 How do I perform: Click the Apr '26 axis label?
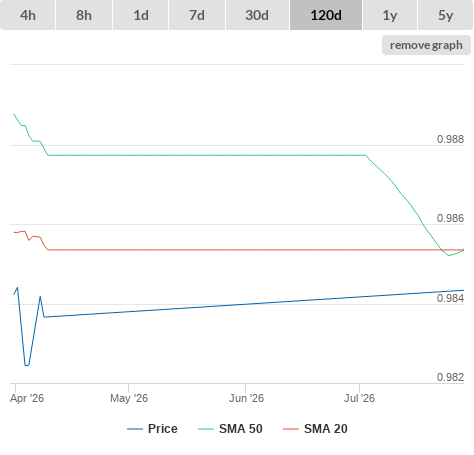(x=27, y=398)
